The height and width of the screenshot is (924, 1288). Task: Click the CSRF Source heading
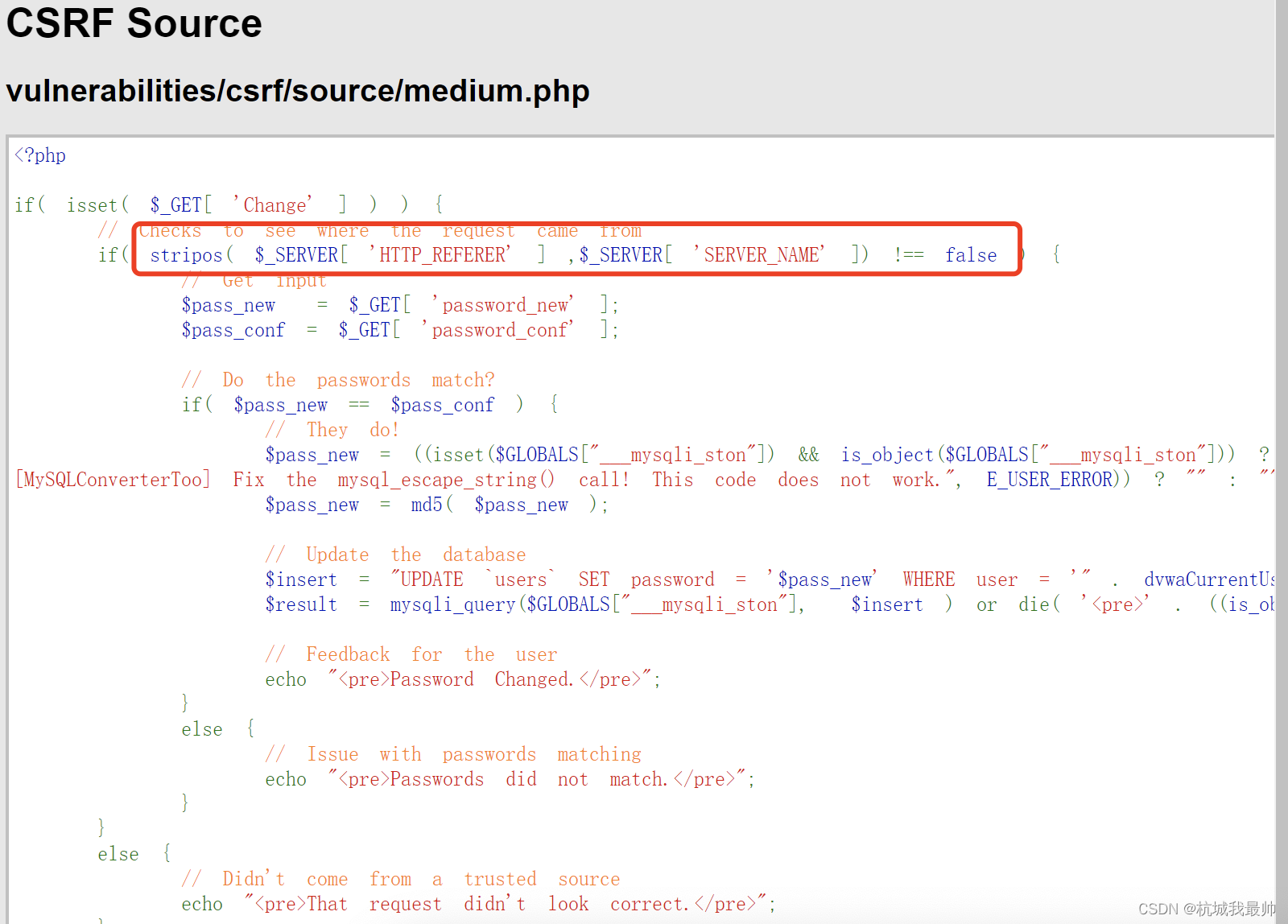pyautogui.click(x=134, y=23)
